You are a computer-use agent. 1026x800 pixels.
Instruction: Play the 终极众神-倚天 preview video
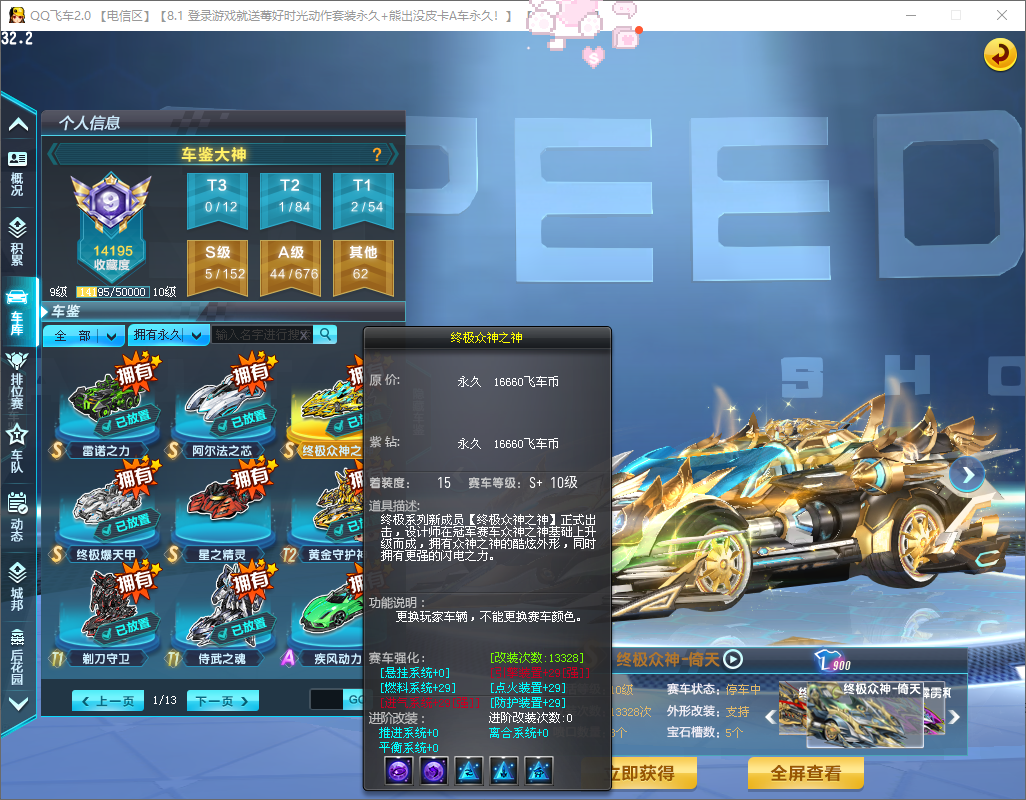tap(732, 659)
